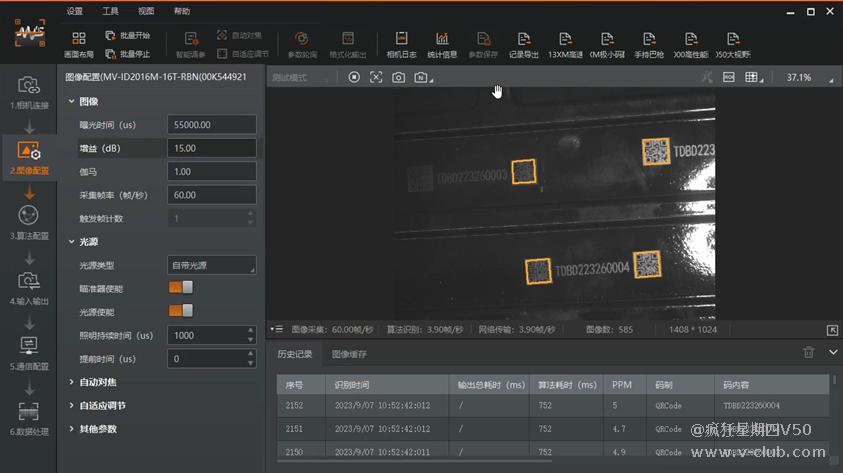The width and height of the screenshot is (843, 473).
Task: Increase 照明持续时间 with up arrow
Action: pyautogui.click(x=251, y=331)
